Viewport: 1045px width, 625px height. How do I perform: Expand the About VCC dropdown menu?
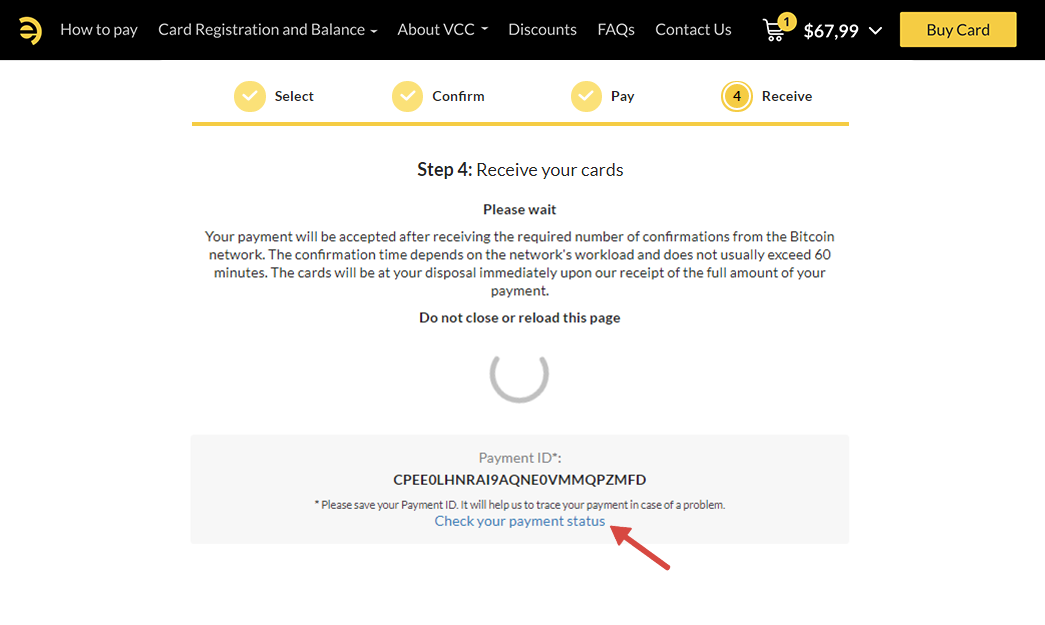pos(442,30)
